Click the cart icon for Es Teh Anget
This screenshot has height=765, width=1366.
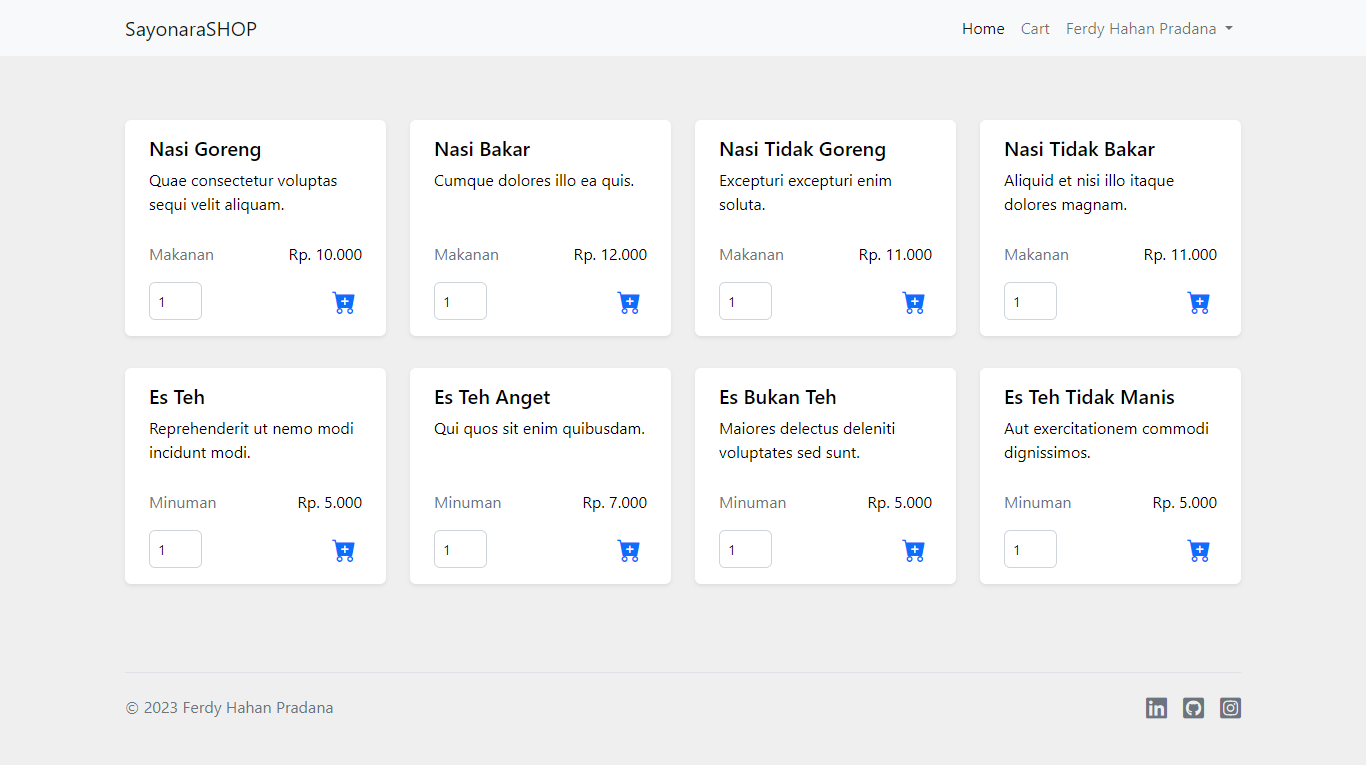click(629, 550)
